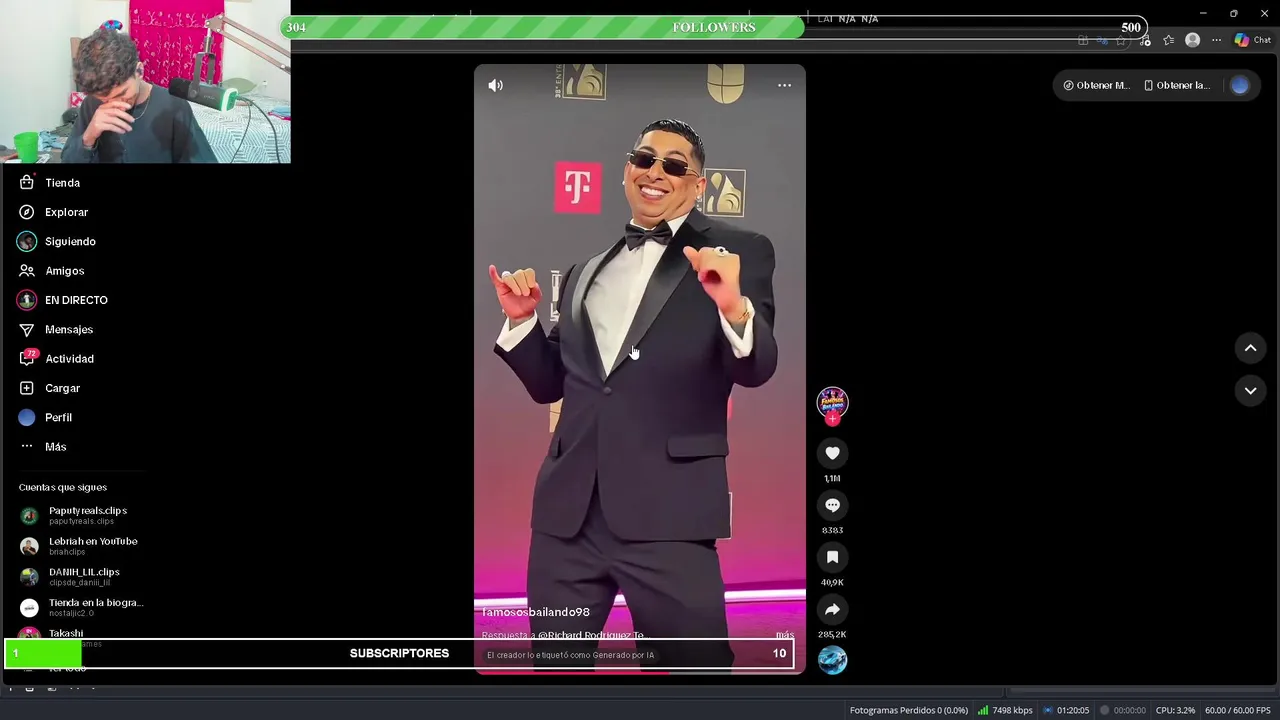Click the playing video area
Viewport: 1280px width, 720px height.
[640, 369]
